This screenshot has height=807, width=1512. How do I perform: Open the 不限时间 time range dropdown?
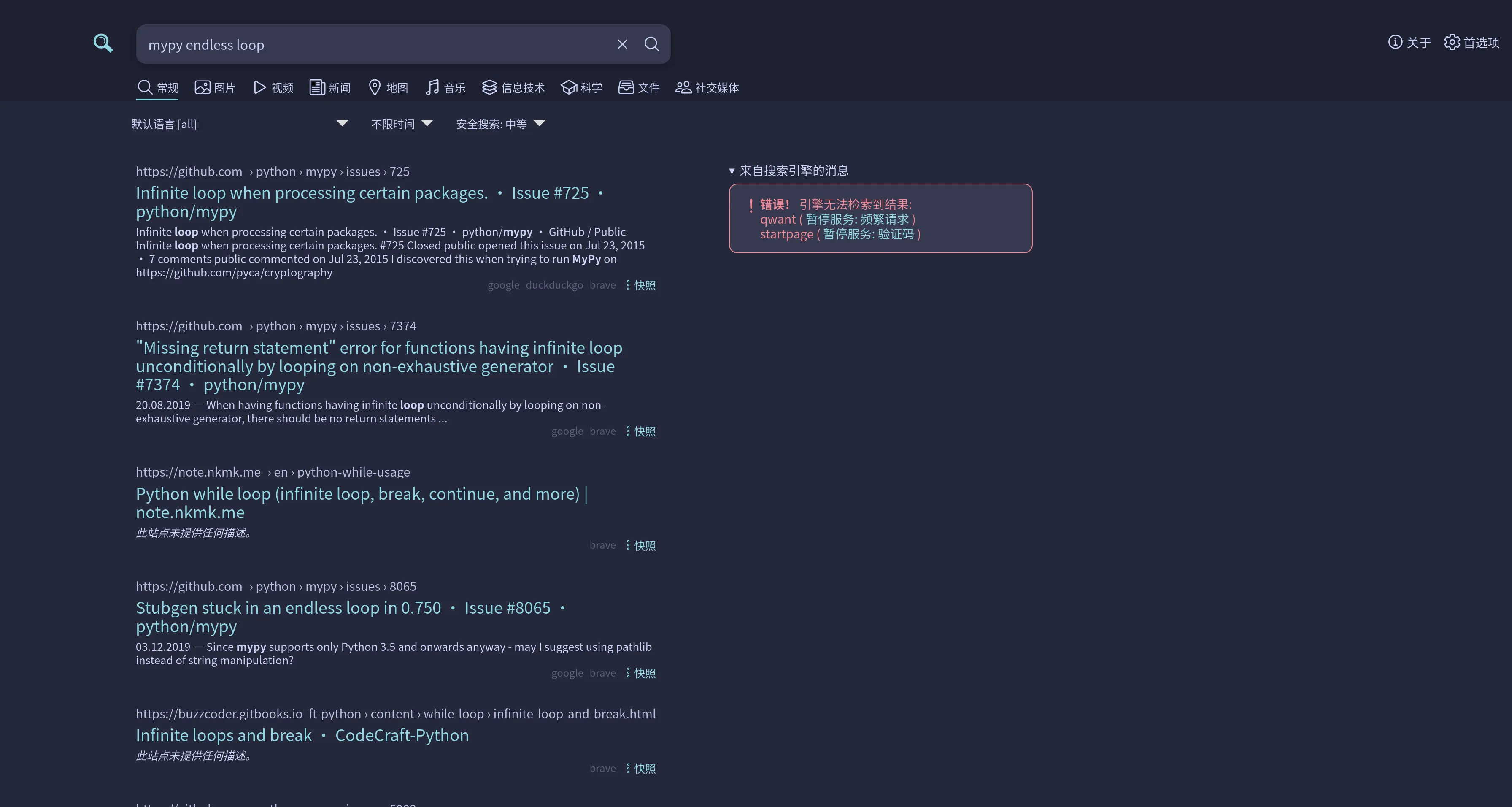[x=402, y=124]
